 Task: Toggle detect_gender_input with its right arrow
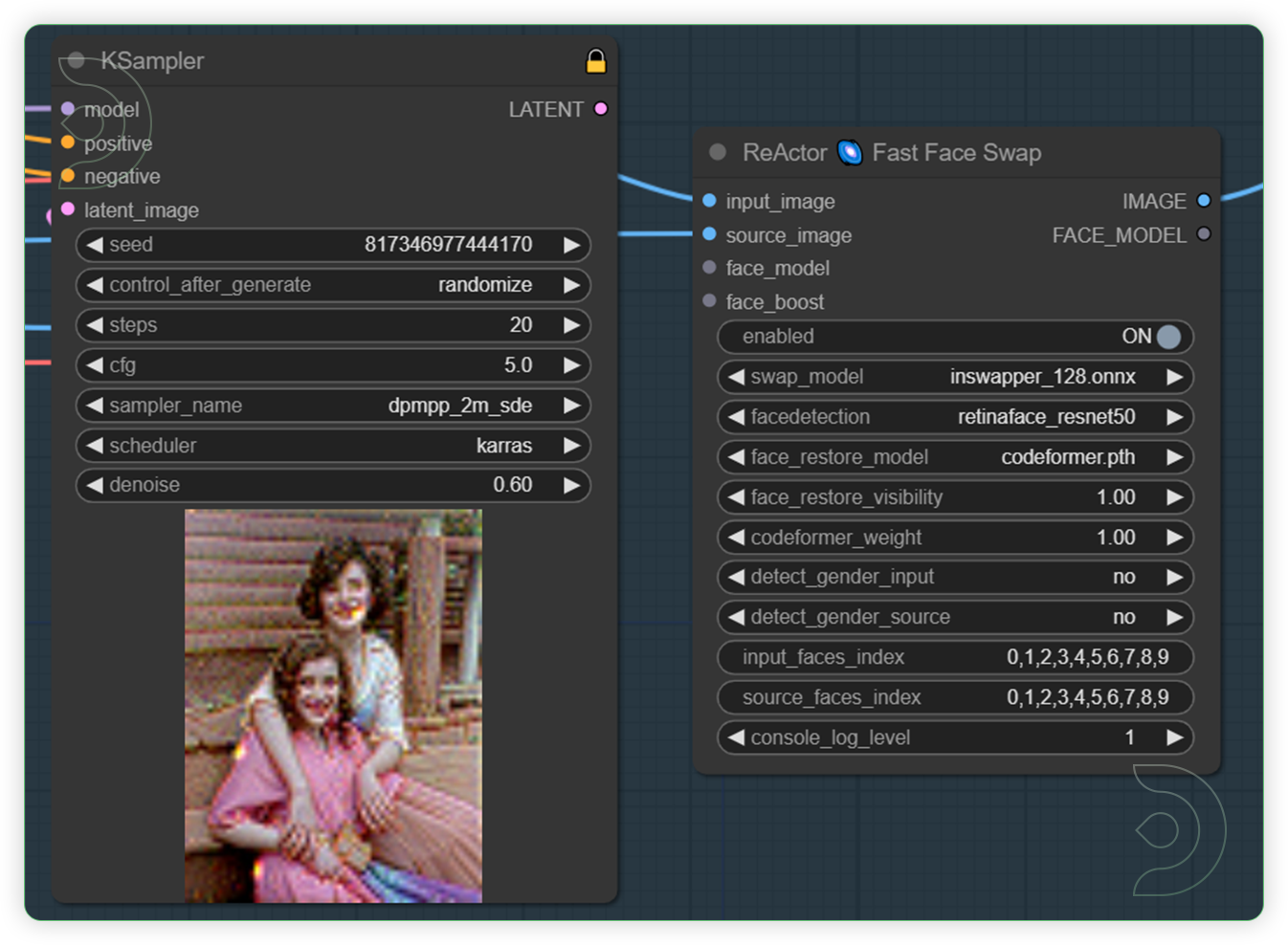(1174, 577)
